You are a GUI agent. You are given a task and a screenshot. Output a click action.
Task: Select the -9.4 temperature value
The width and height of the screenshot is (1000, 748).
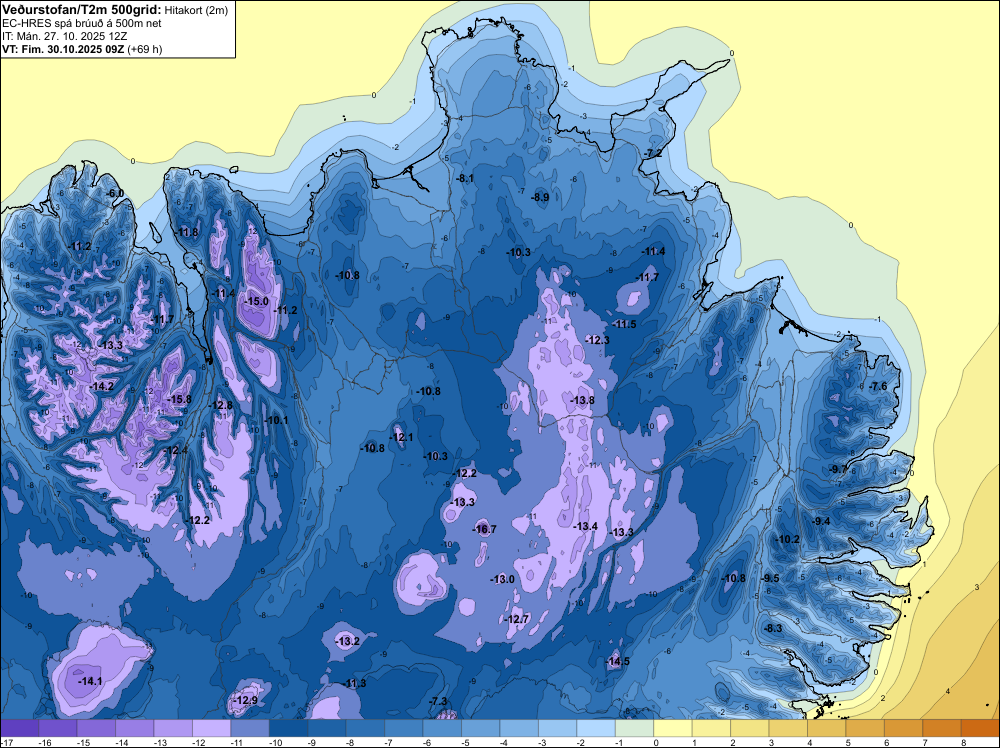tap(821, 521)
